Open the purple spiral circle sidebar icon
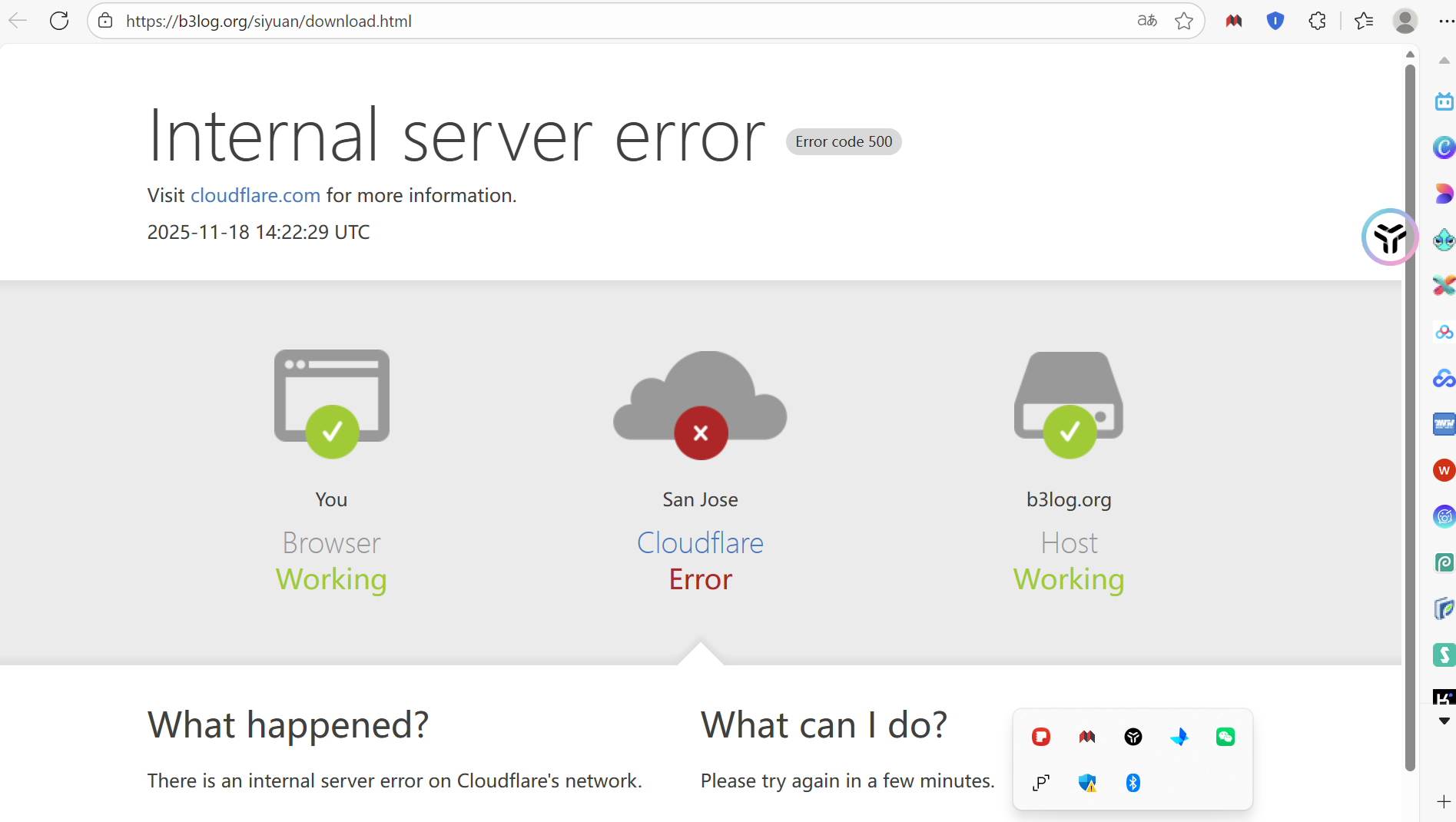Viewport: 1456px width, 822px height. pos(1444,516)
